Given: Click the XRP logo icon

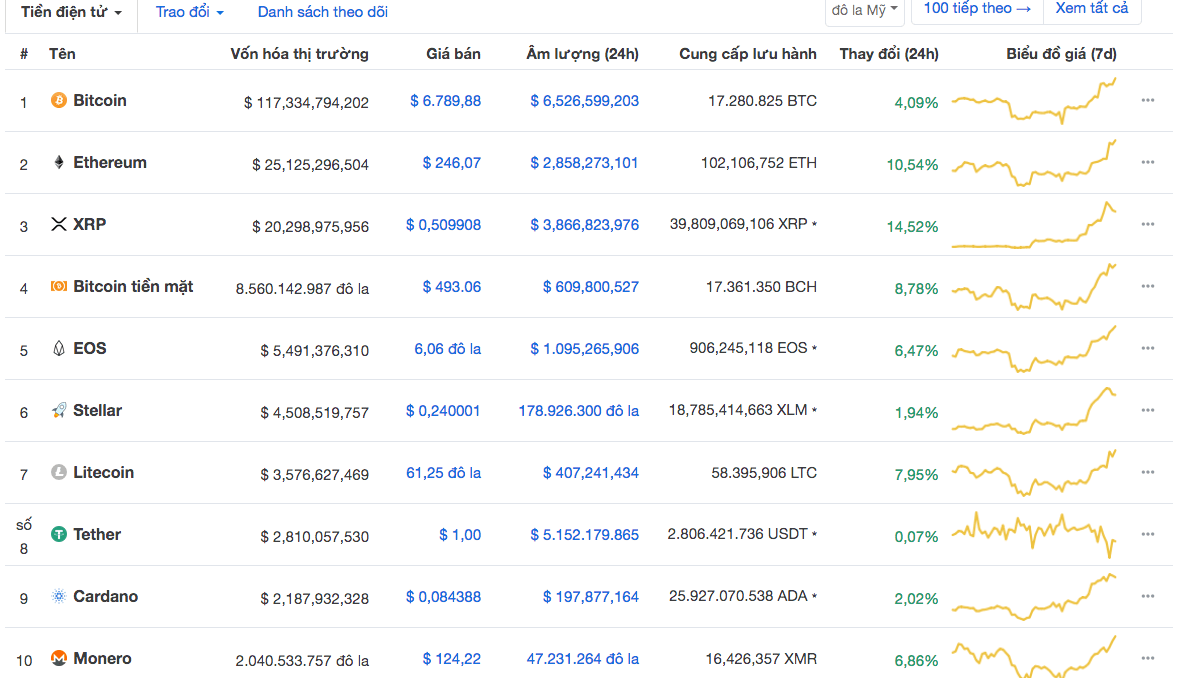Looking at the screenshot, I should pyautogui.click(x=59, y=224).
